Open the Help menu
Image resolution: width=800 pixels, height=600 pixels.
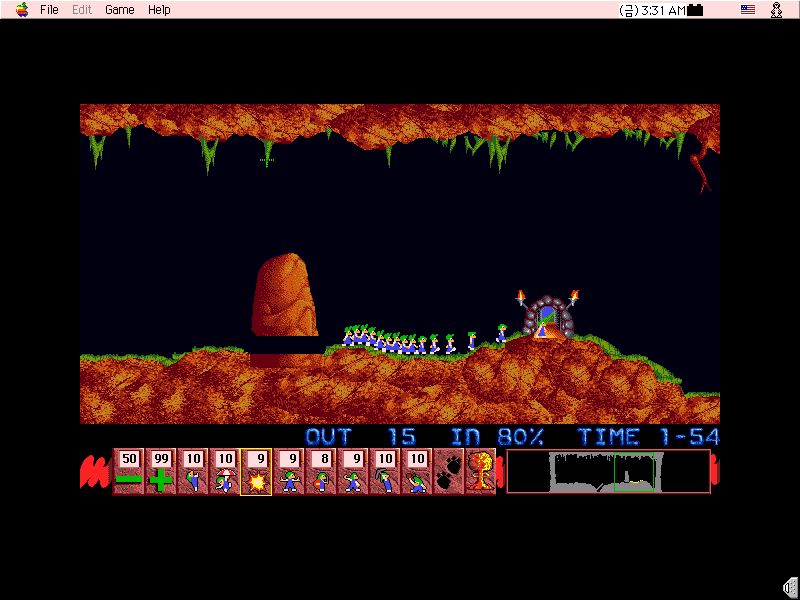[159, 10]
